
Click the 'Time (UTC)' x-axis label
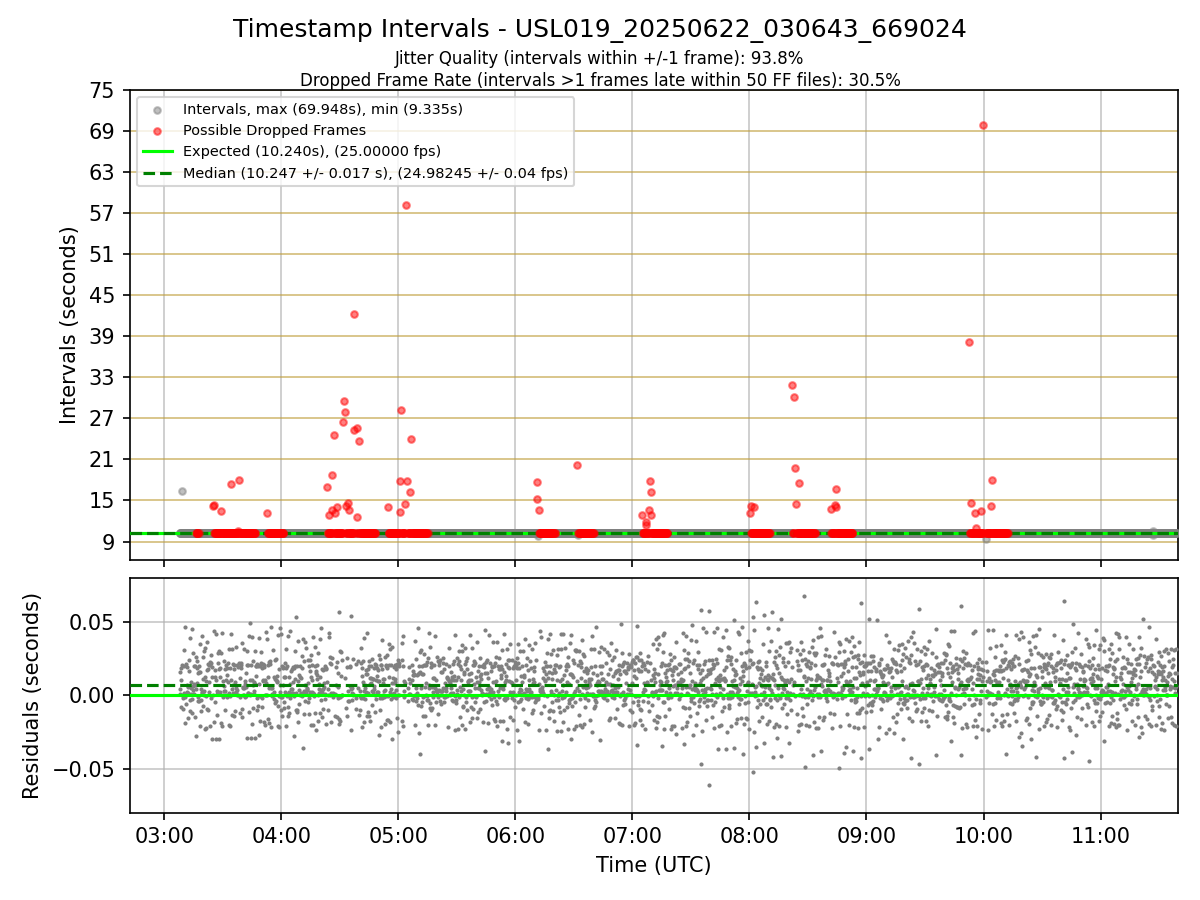654,865
